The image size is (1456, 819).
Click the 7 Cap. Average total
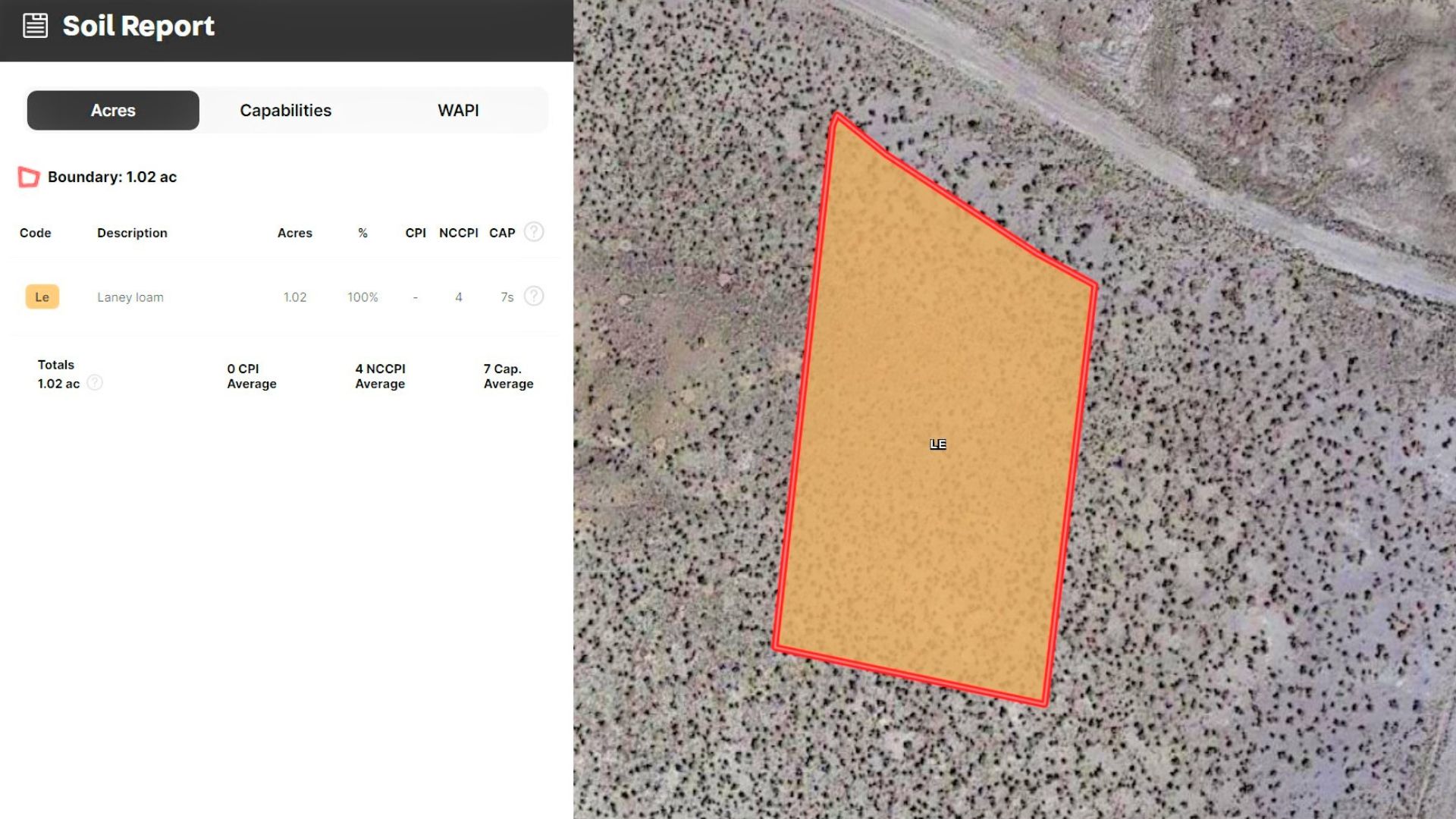pos(508,376)
